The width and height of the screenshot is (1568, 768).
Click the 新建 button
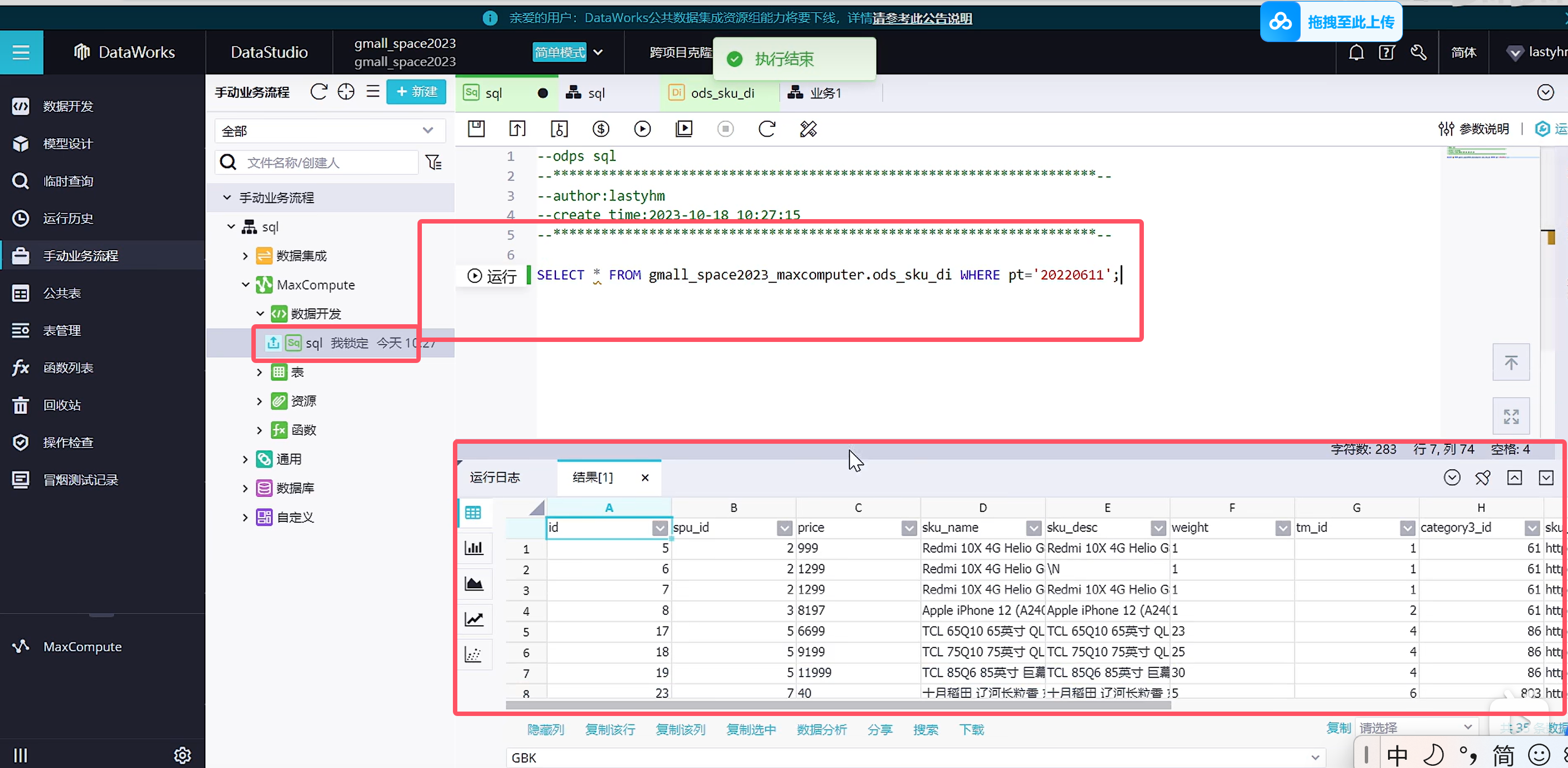(x=416, y=92)
